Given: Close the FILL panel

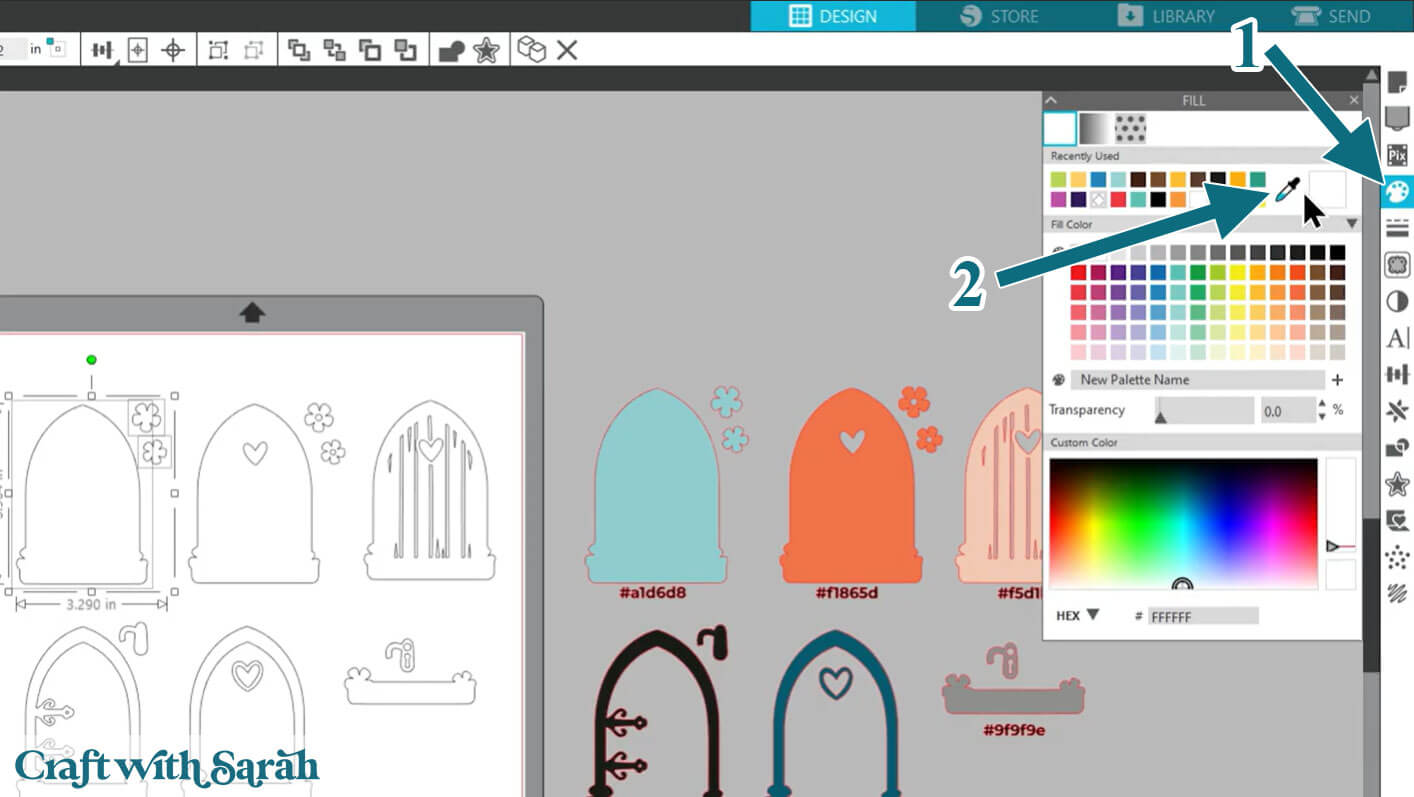Looking at the screenshot, I should click(1354, 100).
